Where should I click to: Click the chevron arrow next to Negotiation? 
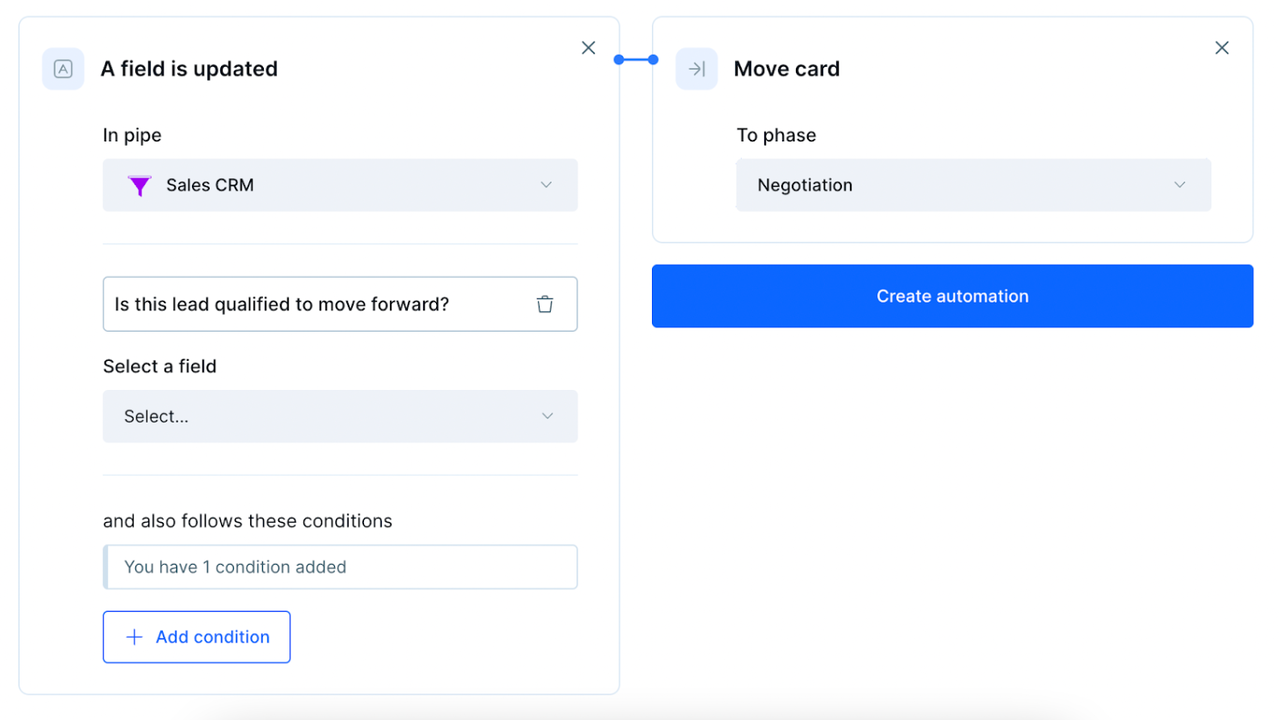(1180, 185)
